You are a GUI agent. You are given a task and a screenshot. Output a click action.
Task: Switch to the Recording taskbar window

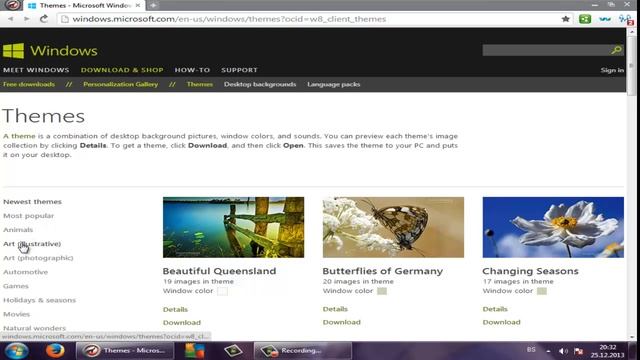tap(302, 351)
